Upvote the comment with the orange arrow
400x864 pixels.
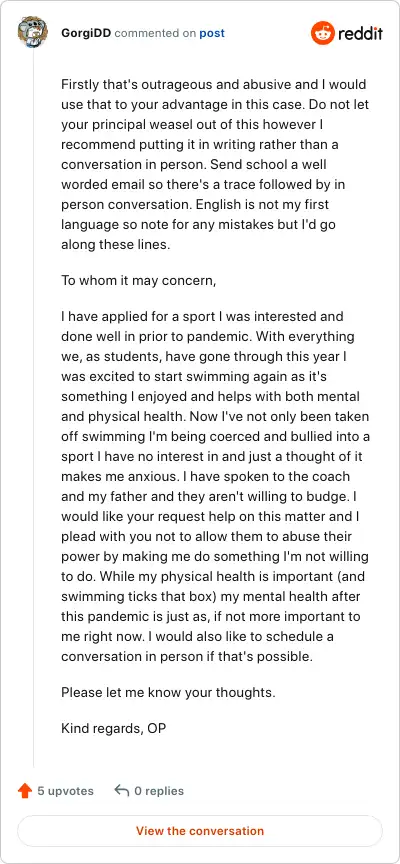click(25, 791)
